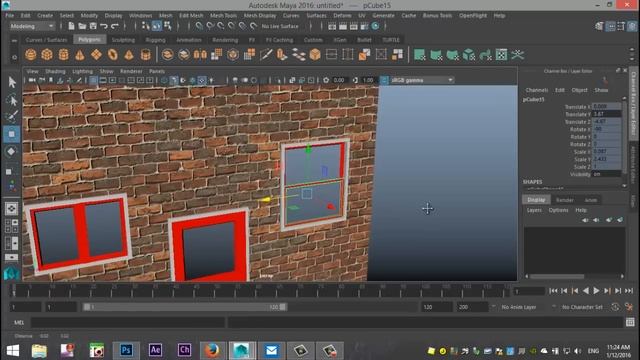Open the Modeling menu set dropdown
This screenshot has width=640, height=360.
(x=32, y=26)
